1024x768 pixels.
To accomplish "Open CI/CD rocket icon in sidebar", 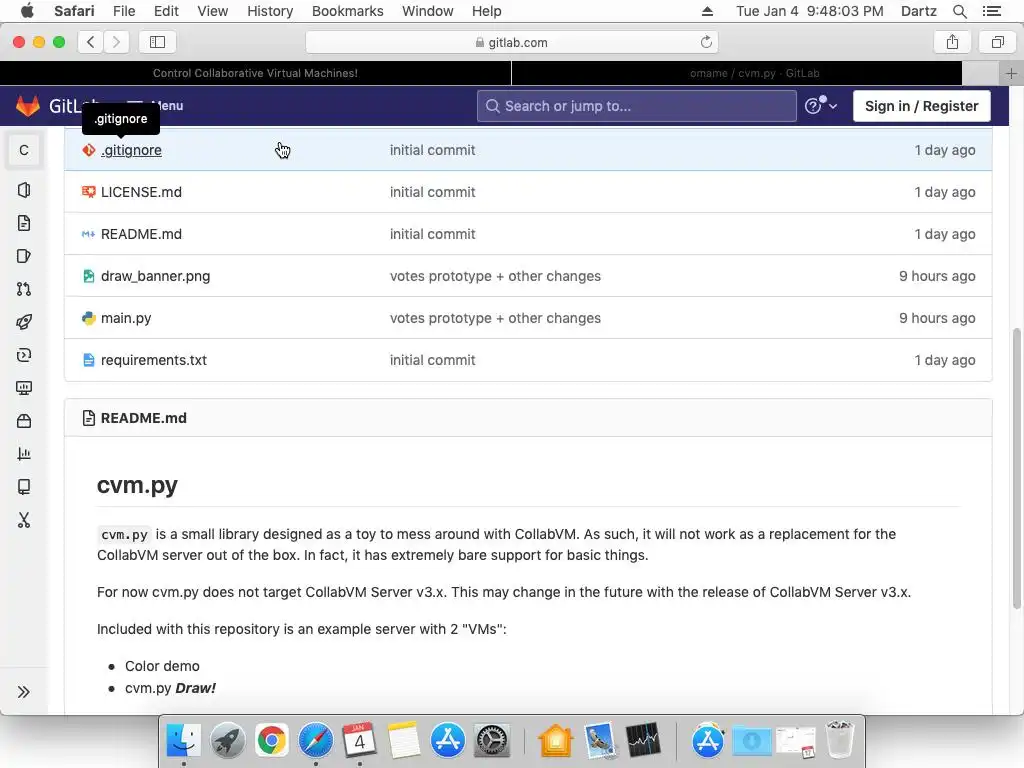I will (24, 322).
